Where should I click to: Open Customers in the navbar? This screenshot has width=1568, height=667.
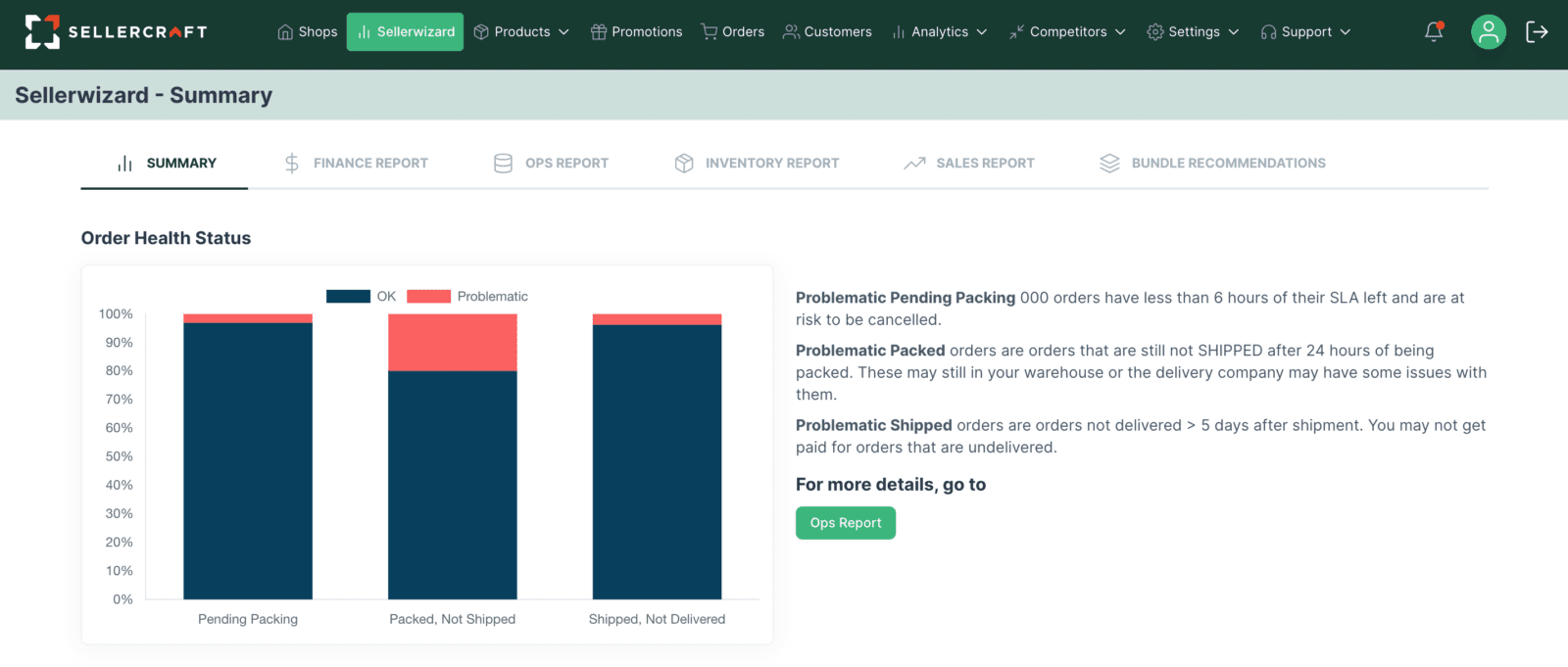[827, 32]
